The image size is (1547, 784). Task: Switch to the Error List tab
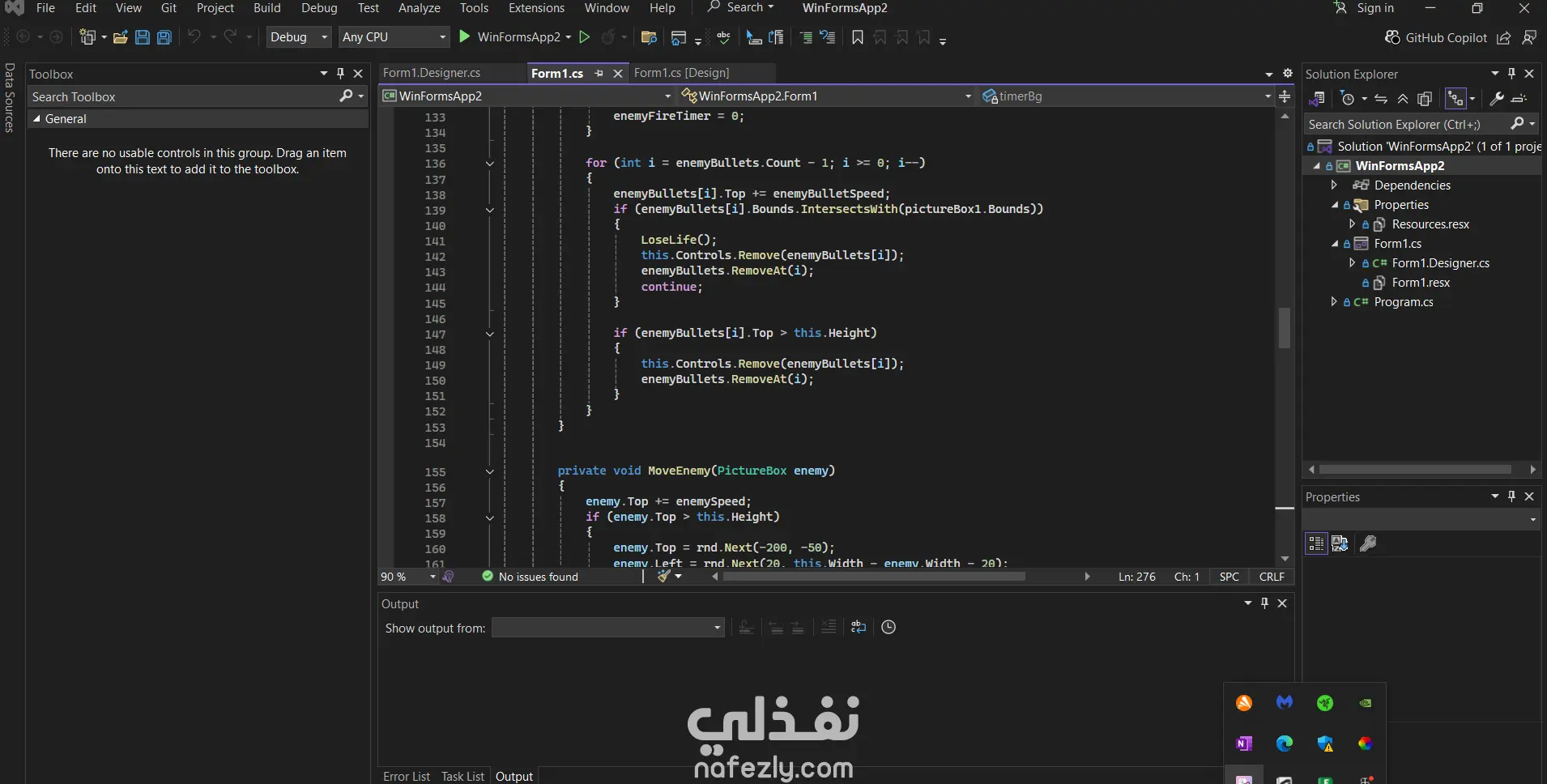[407, 776]
